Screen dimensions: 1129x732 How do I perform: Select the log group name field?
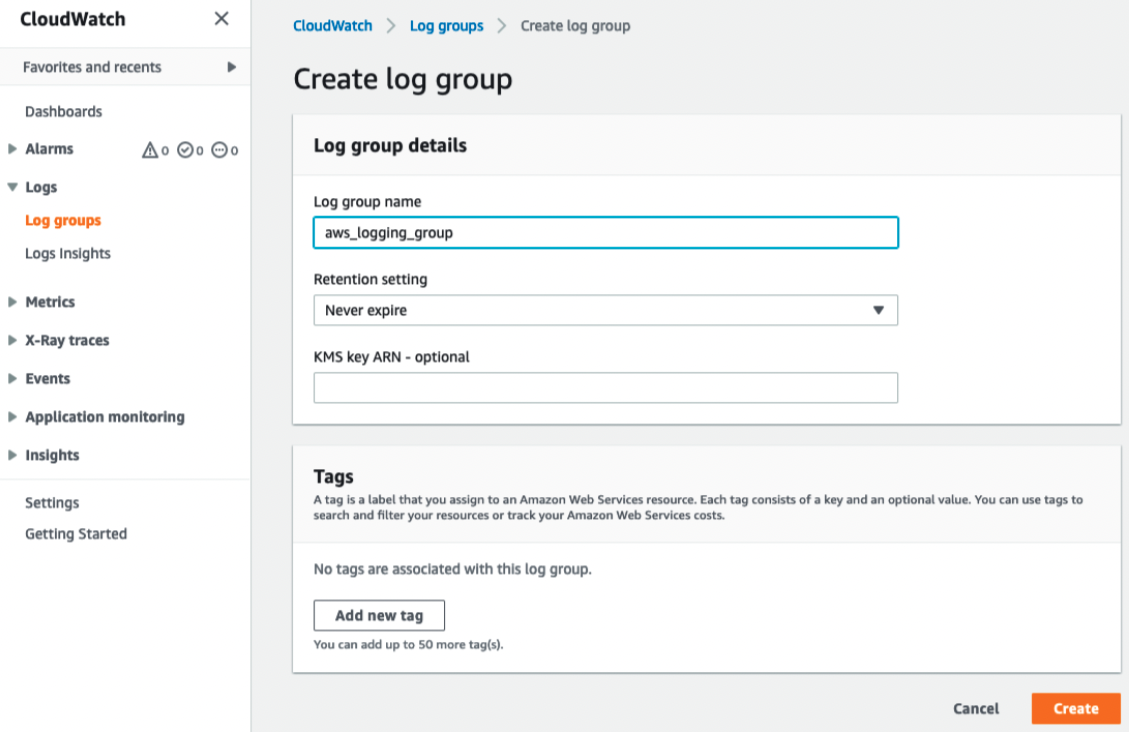point(605,232)
